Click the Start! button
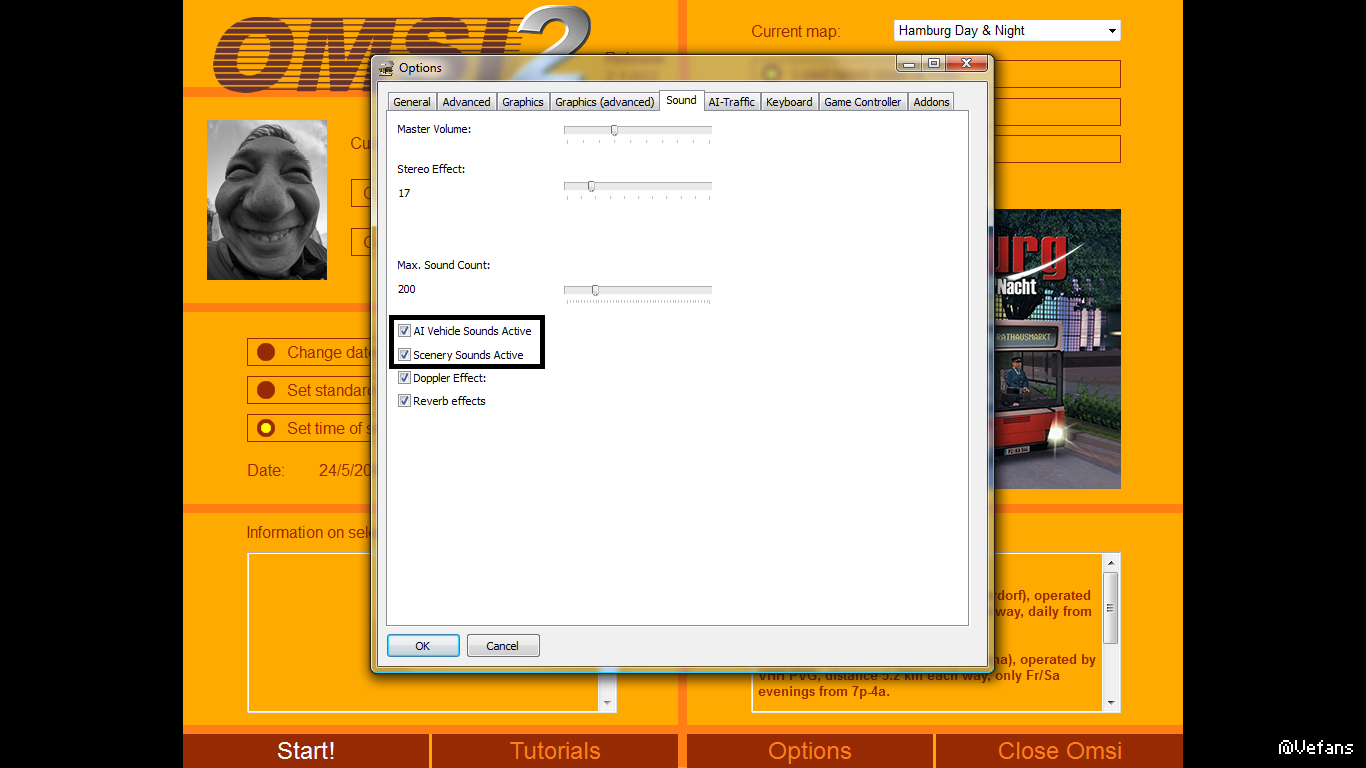The height and width of the screenshot is (768, 1366). (306, 751)
